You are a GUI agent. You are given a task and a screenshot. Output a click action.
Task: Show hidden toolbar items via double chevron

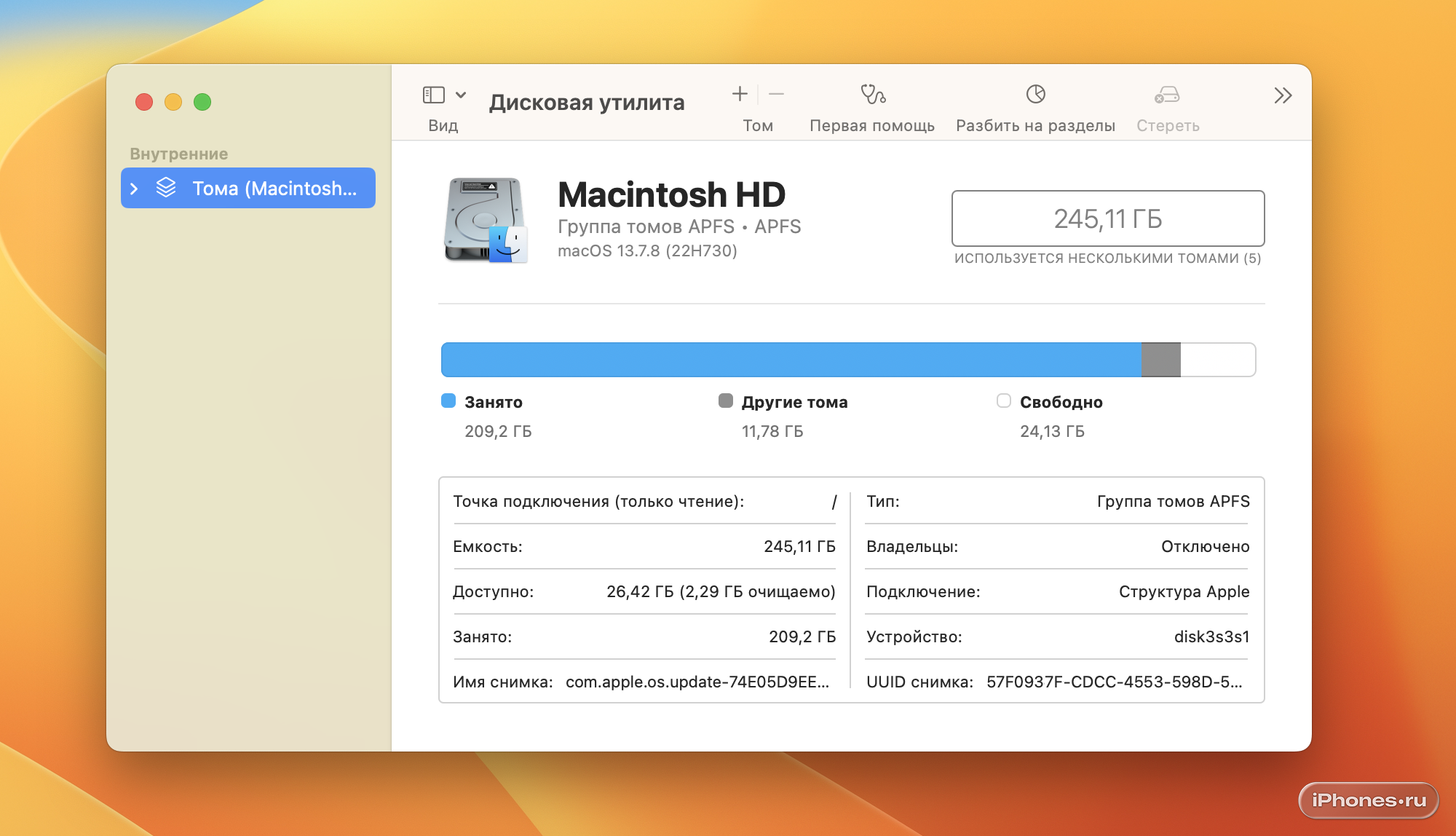pos(1283,95)
